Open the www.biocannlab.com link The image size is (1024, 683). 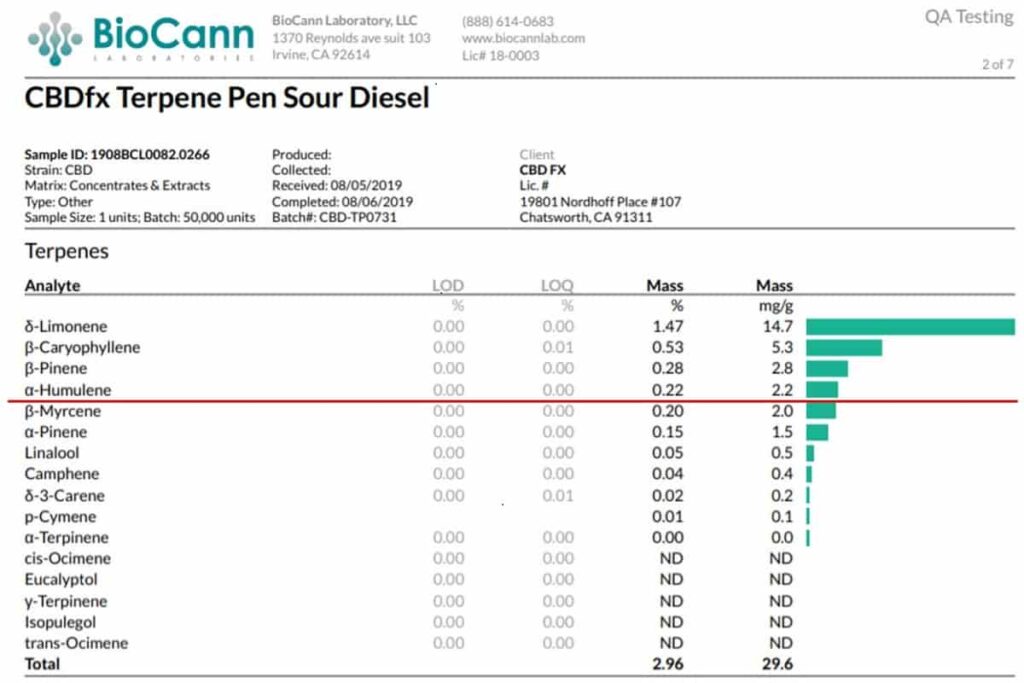pyautogui.click(x=523, y=39)
